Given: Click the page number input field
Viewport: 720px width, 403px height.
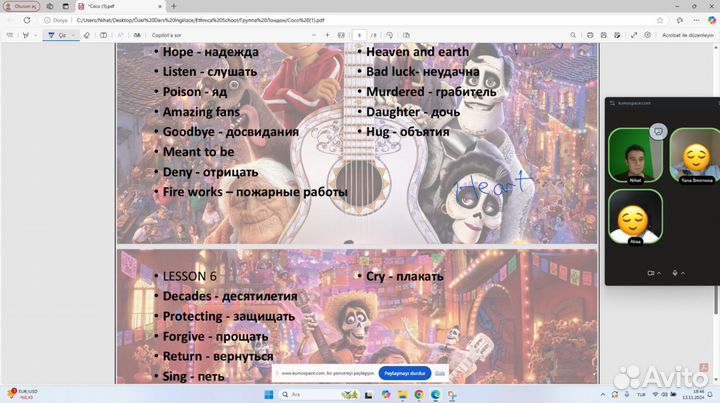Looking at the screenshot, I should pyautogui.click(x=358, y=34).
